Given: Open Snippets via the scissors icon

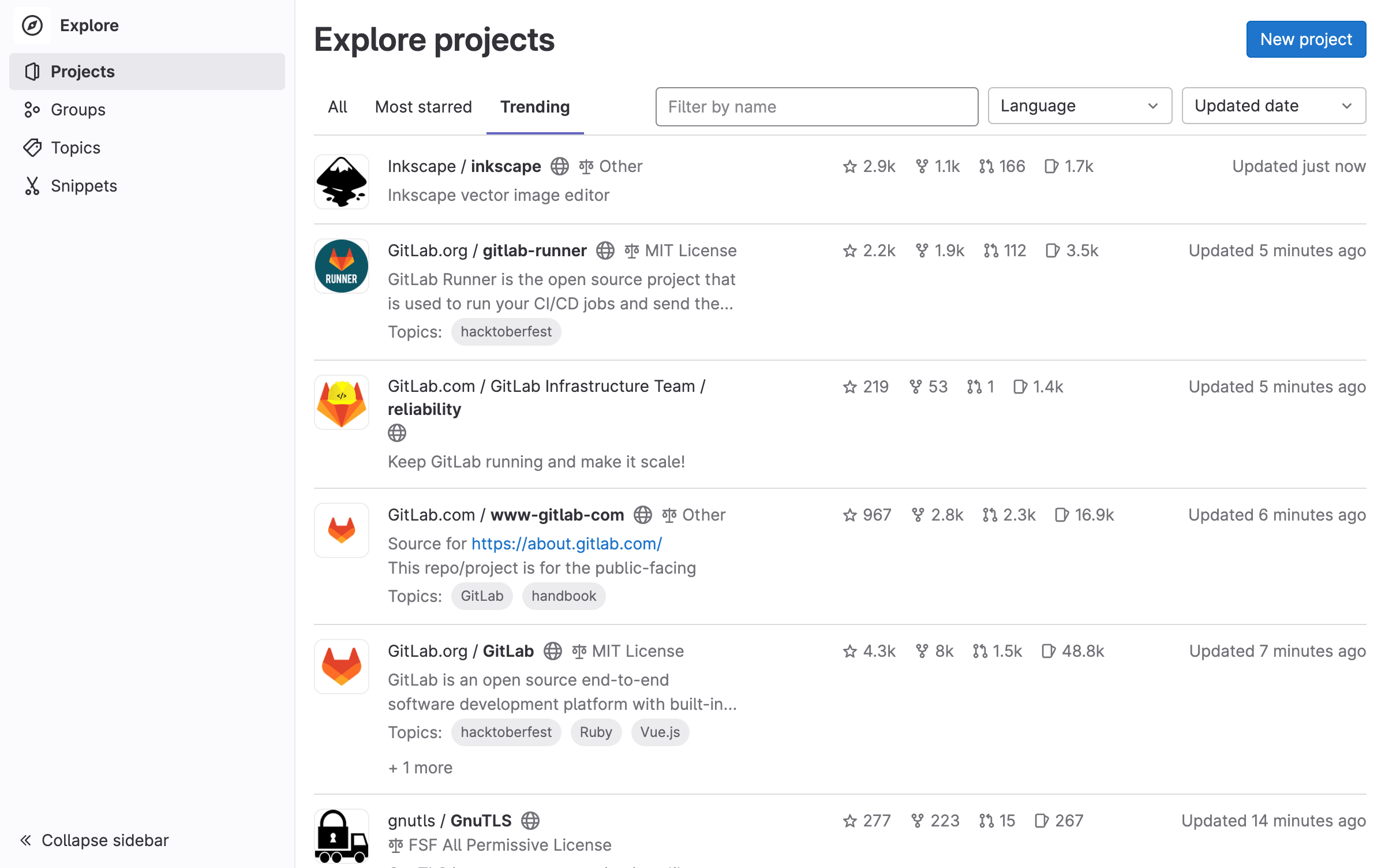Looking at the screenshot, I should click(33, 186).
